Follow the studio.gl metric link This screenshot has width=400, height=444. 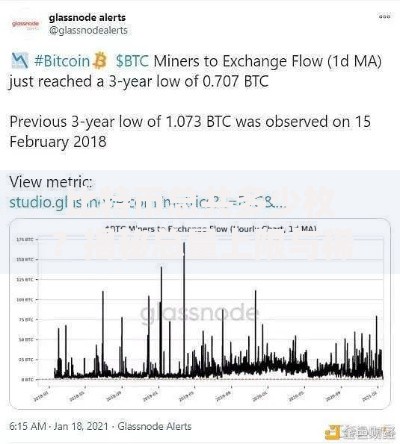pos(147,202)
